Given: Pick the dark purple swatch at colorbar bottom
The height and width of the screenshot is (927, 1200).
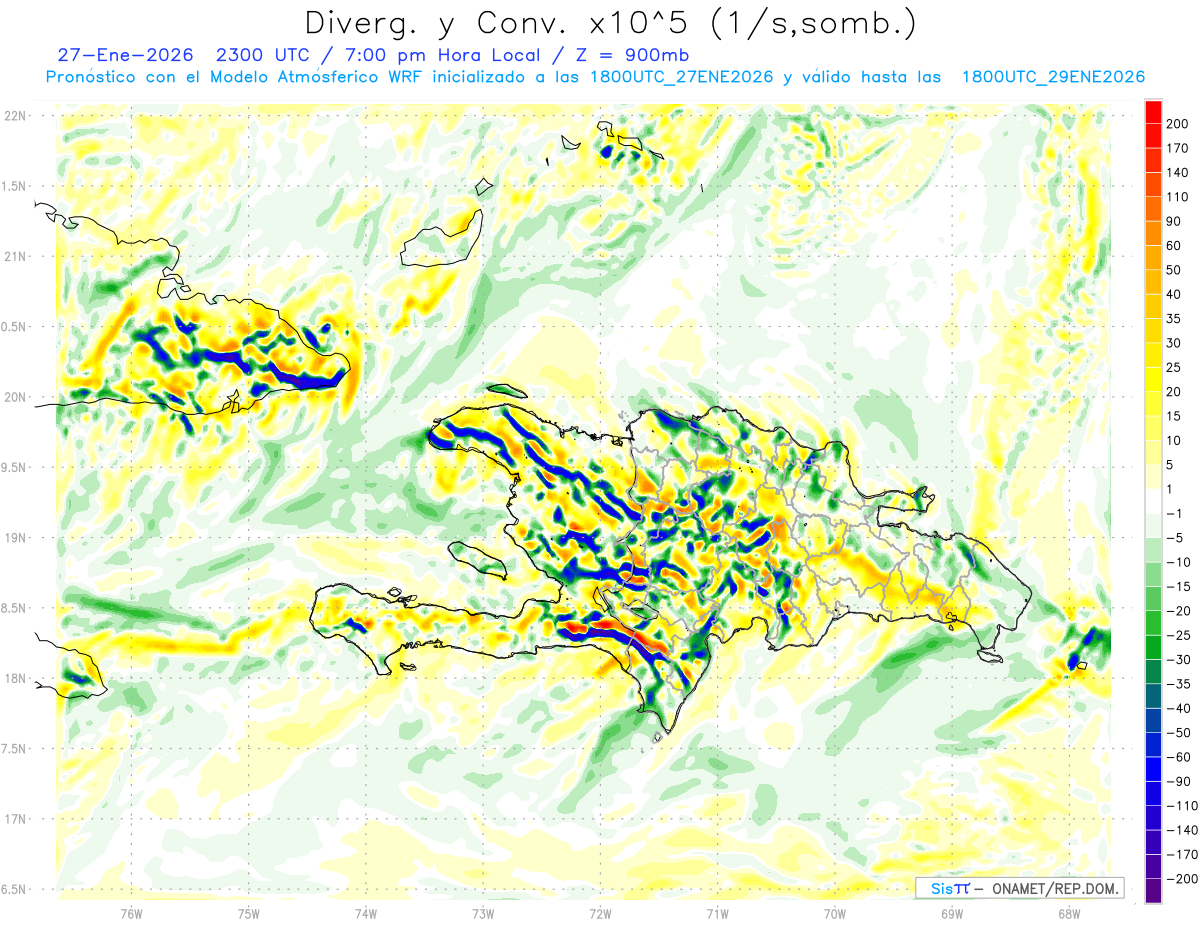Looking at the screenshot, I should (1153, 891).
